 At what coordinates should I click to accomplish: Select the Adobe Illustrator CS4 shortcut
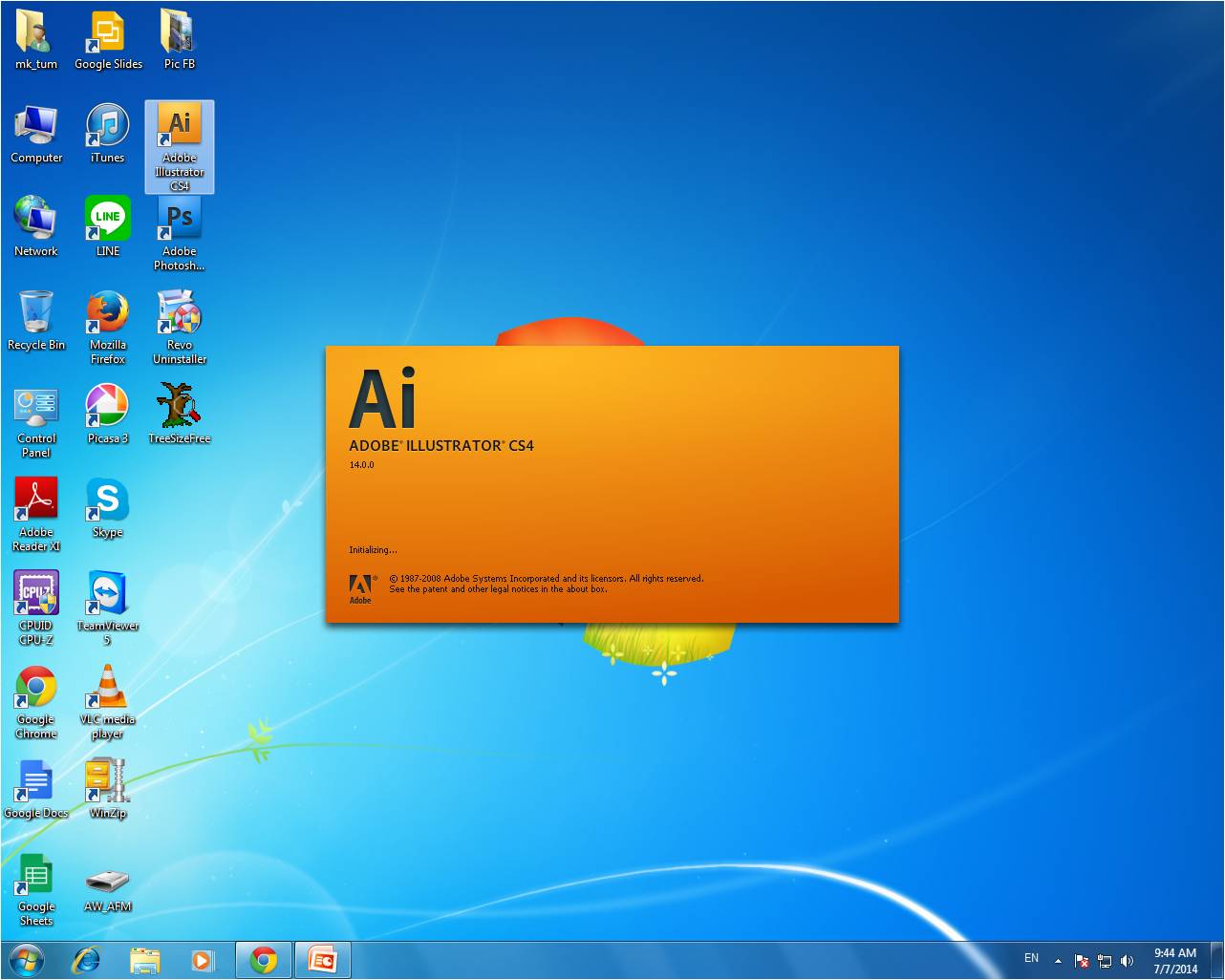180,147
